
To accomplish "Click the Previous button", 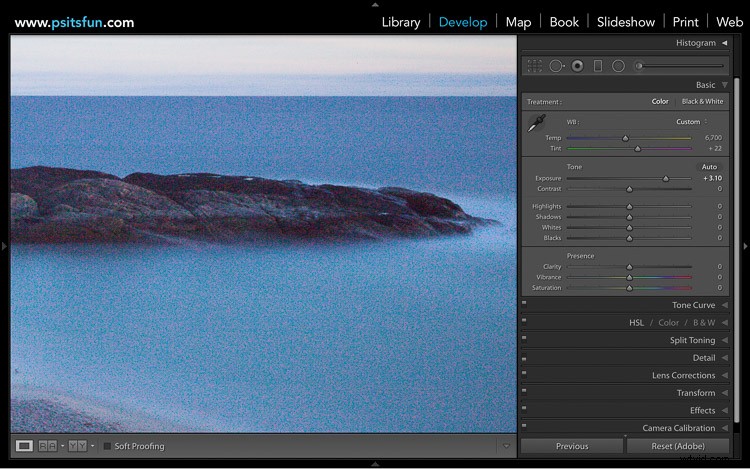I will point(572,446).
